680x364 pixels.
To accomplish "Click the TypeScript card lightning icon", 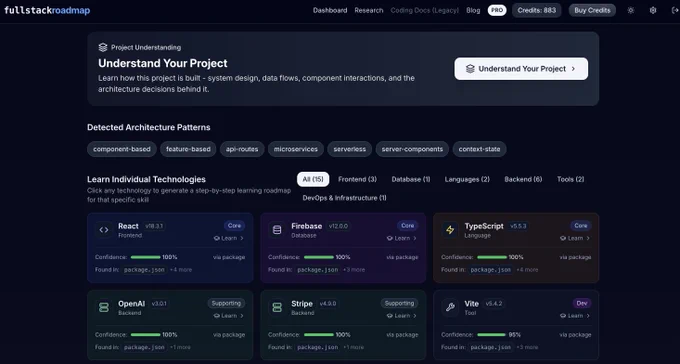I will tap(450, 230).
